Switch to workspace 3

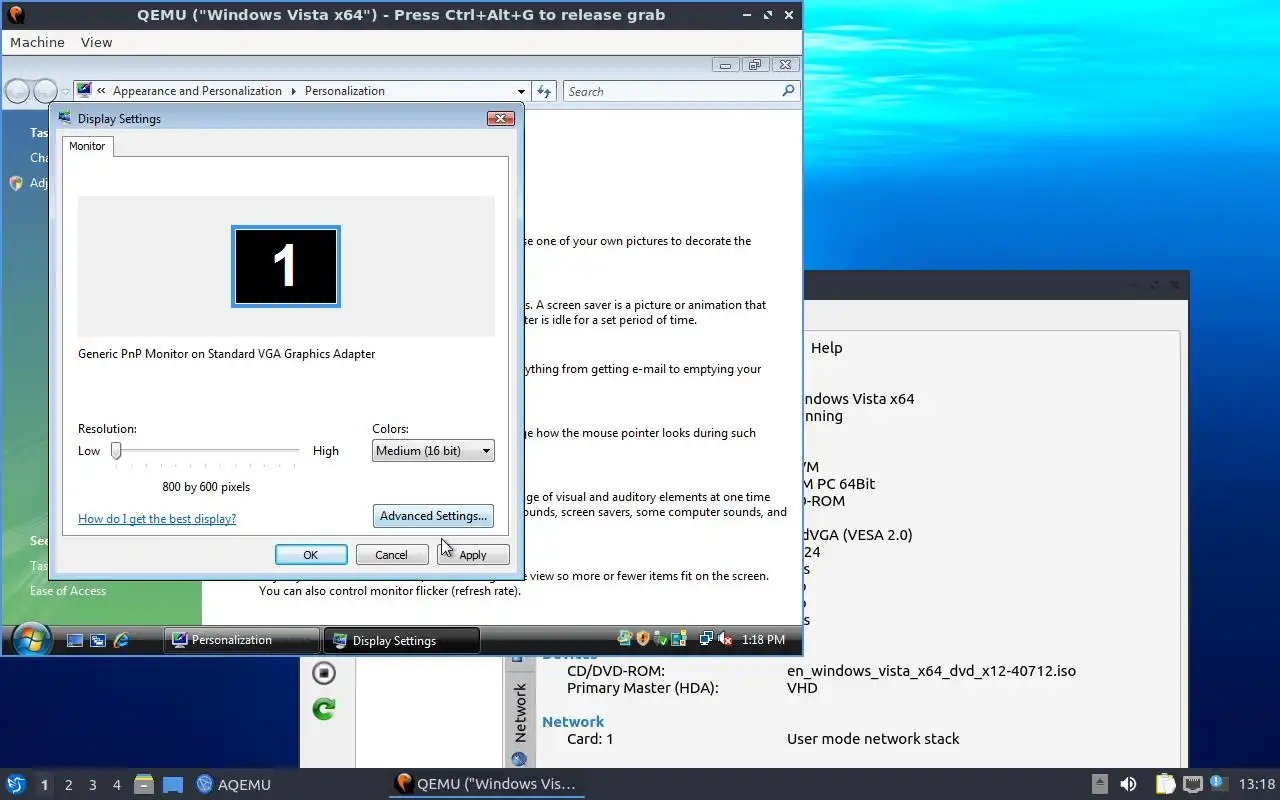[93, 785]
